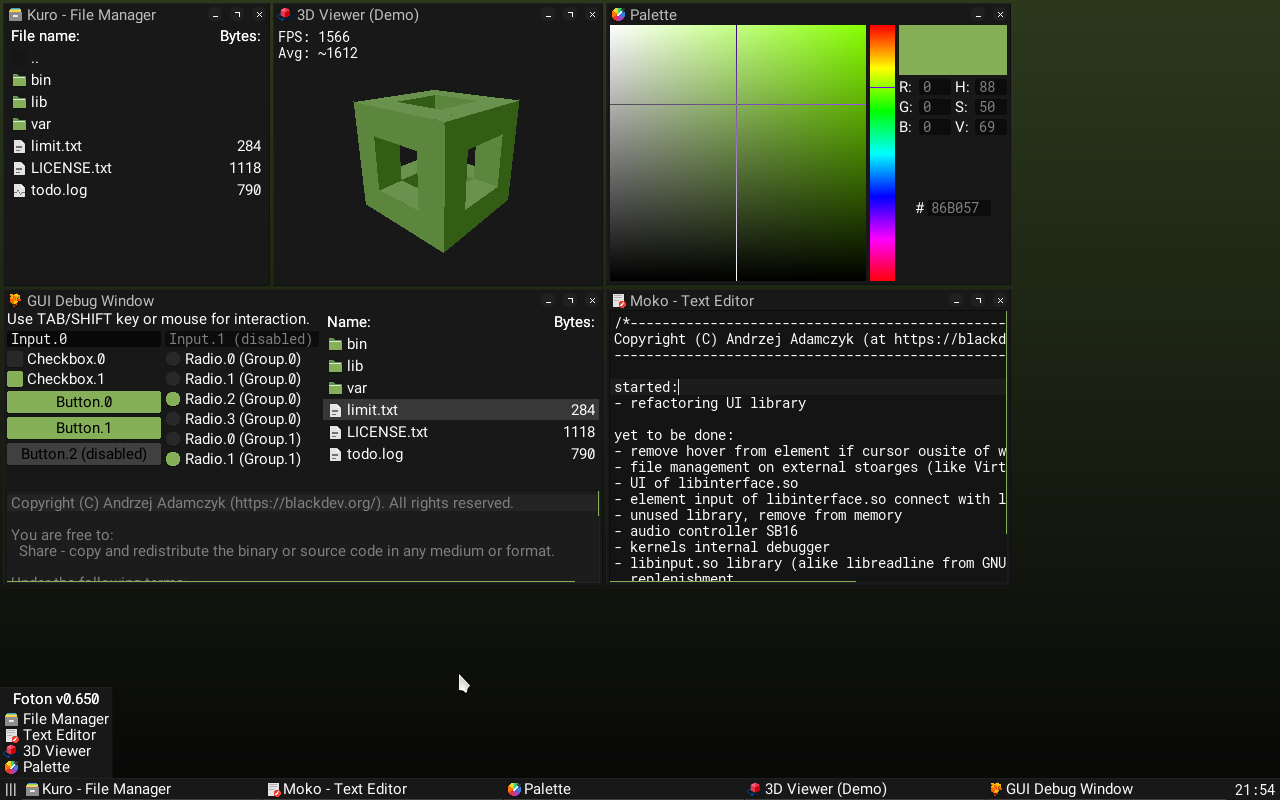Edit the S value field showing 50
Screen dimensions: 1280x800
990,107
